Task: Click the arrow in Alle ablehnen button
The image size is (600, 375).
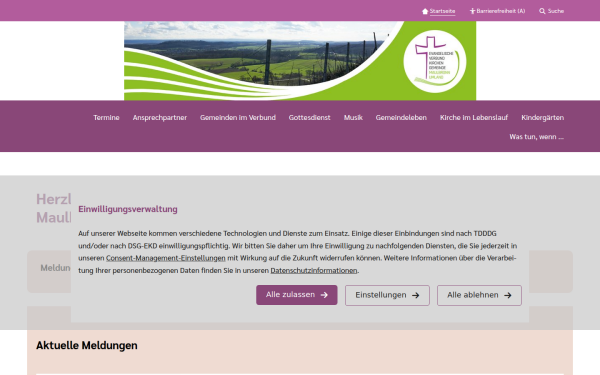Action: coord(508,295)
